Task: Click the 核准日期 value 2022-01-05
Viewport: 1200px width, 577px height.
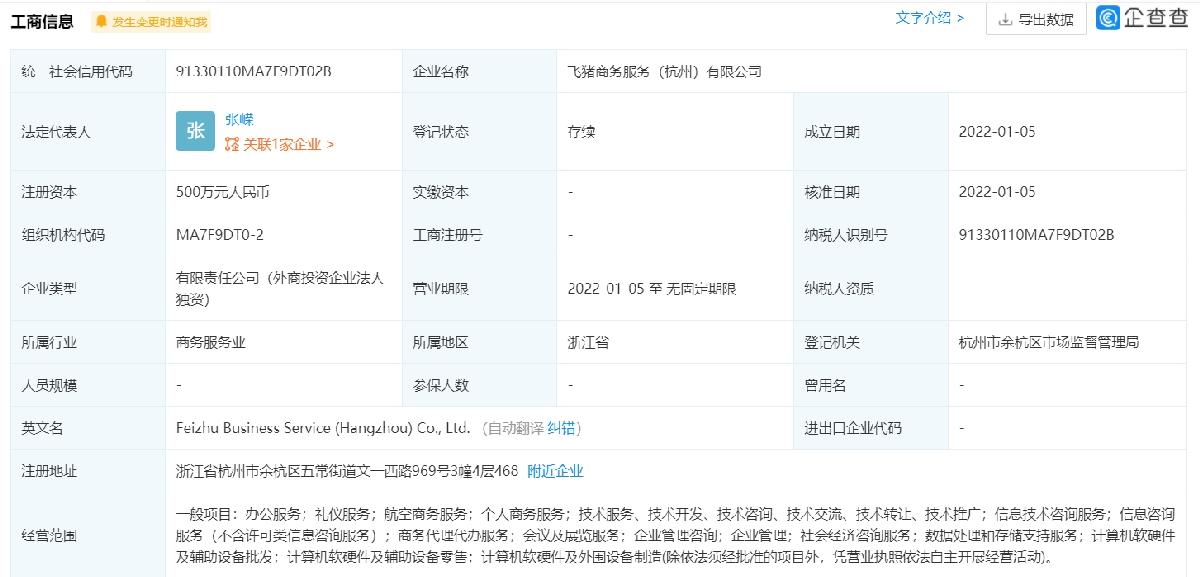Action: tap(997, 192)
